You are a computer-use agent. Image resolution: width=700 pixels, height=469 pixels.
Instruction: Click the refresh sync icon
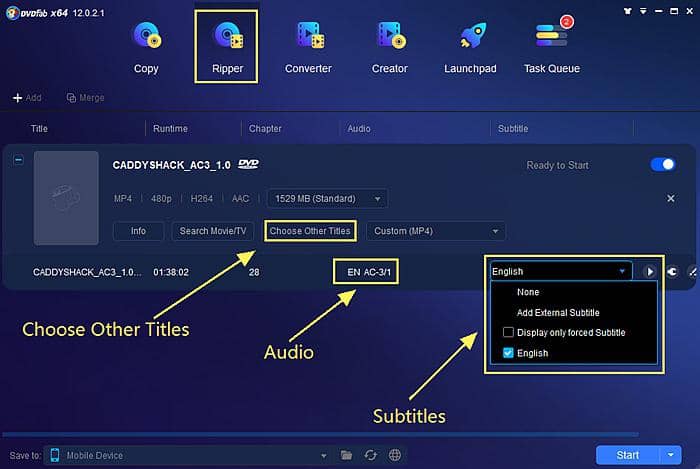(371, 455)
